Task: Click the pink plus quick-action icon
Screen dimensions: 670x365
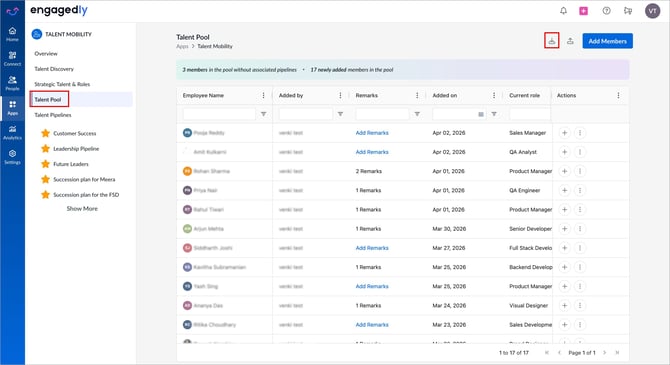Action: point(583,11)
